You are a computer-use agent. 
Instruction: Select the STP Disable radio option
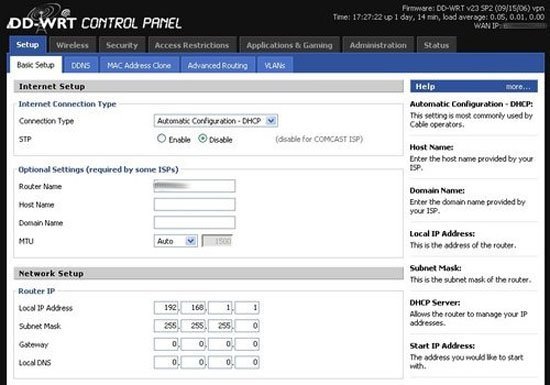point(202,139)
